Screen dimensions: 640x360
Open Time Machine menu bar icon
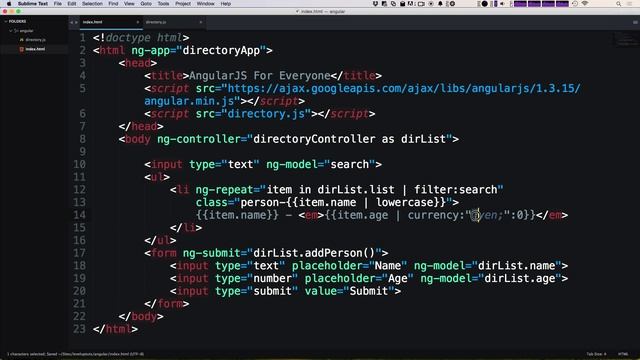pos(575,4)
